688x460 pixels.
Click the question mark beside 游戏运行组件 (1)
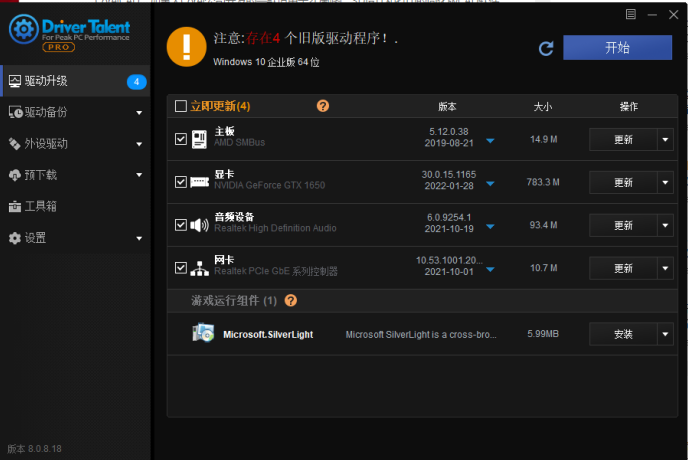(291, 300)
